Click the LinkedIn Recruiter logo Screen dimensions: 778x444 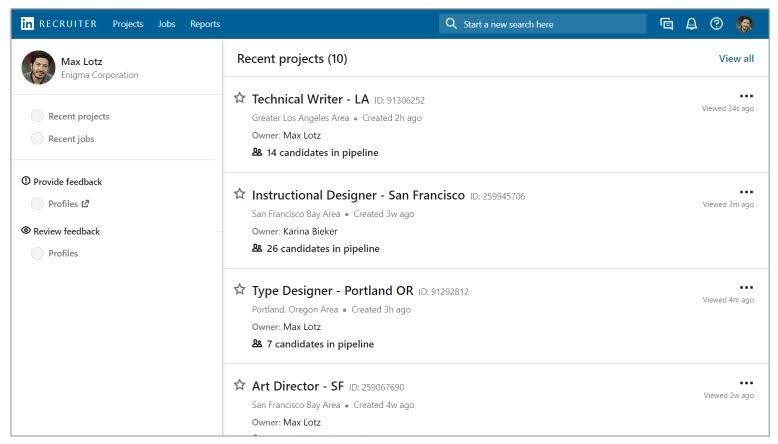[x=59, y=24]
